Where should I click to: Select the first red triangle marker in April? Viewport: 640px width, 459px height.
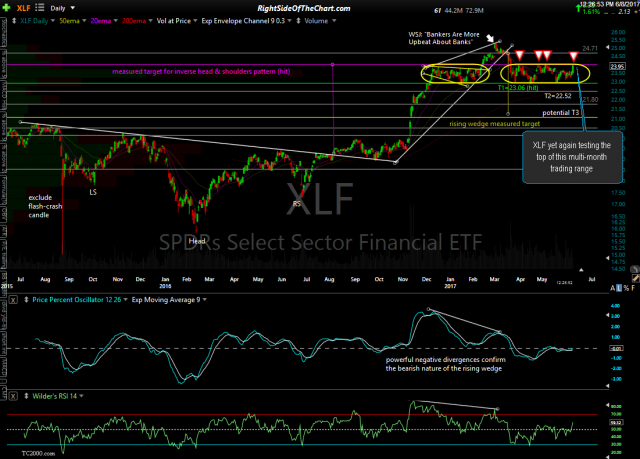pyautogui.click(x=519, y=55)
